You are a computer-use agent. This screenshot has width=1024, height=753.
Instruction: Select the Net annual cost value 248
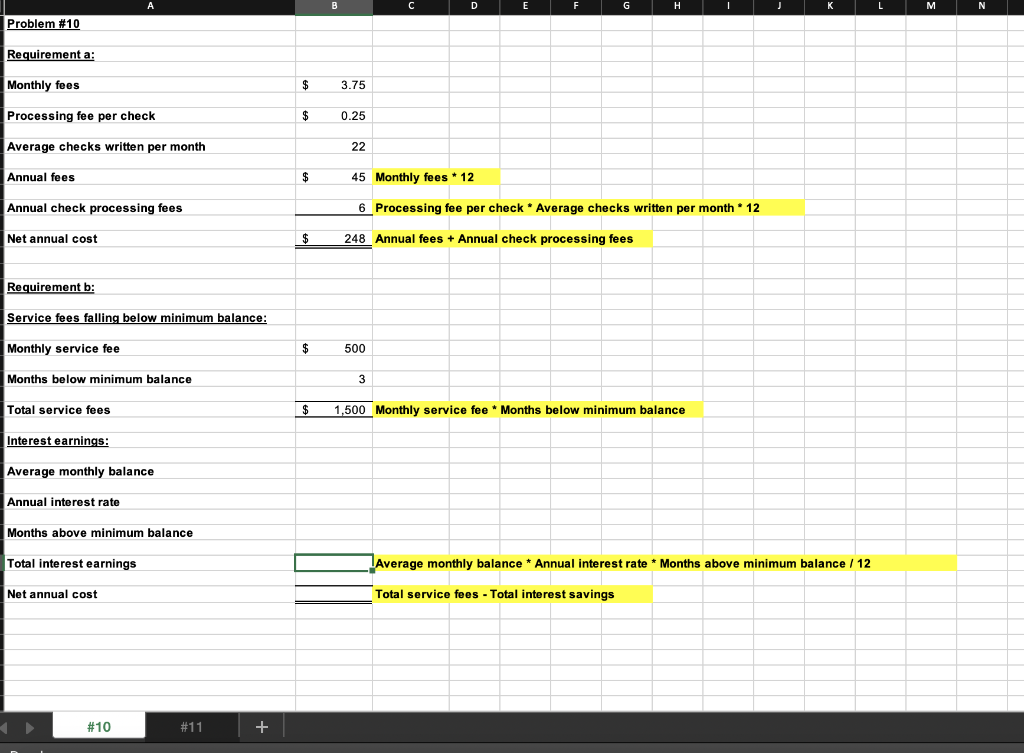tap(334, 238)
